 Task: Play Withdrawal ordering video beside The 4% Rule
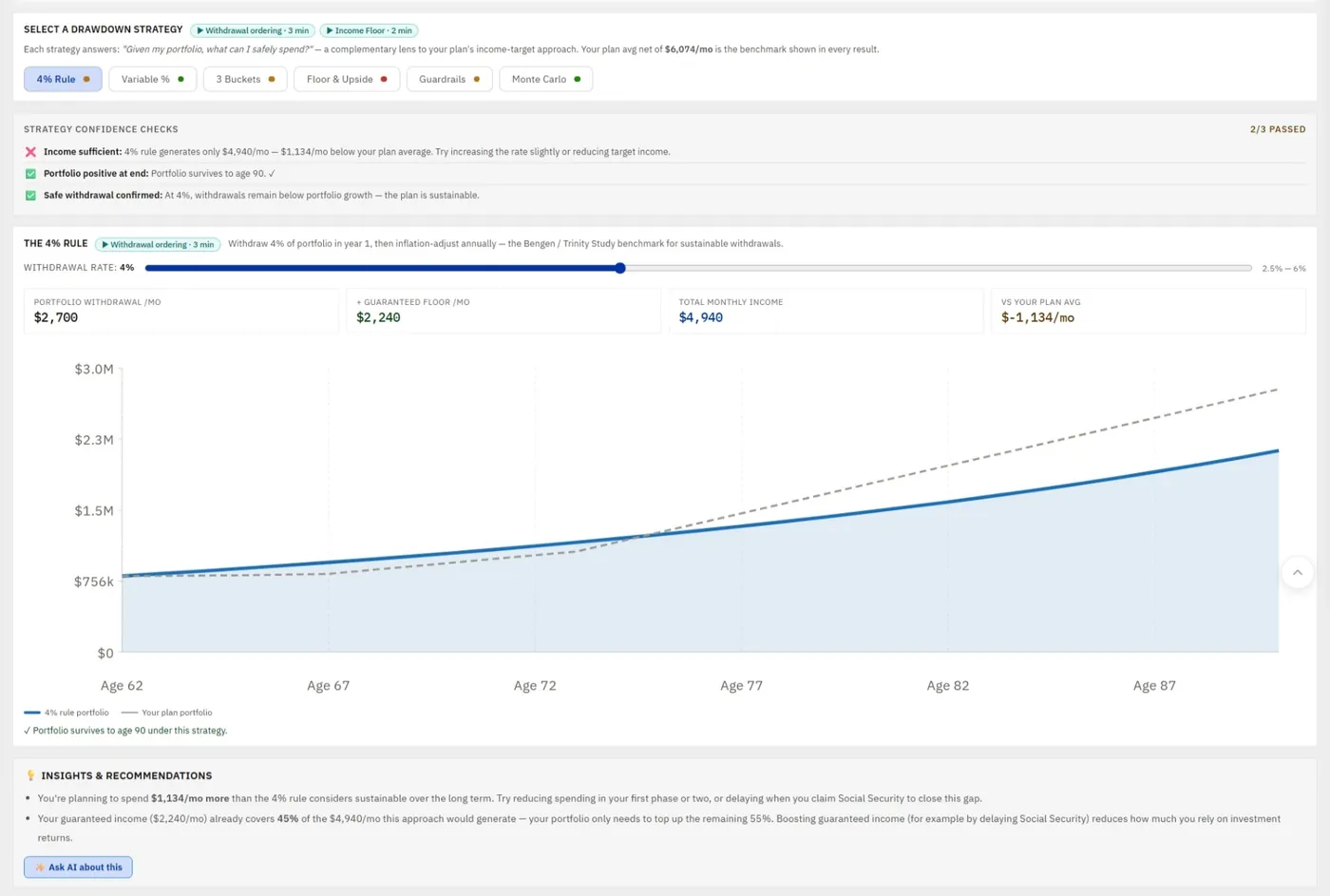coord(158,244)
